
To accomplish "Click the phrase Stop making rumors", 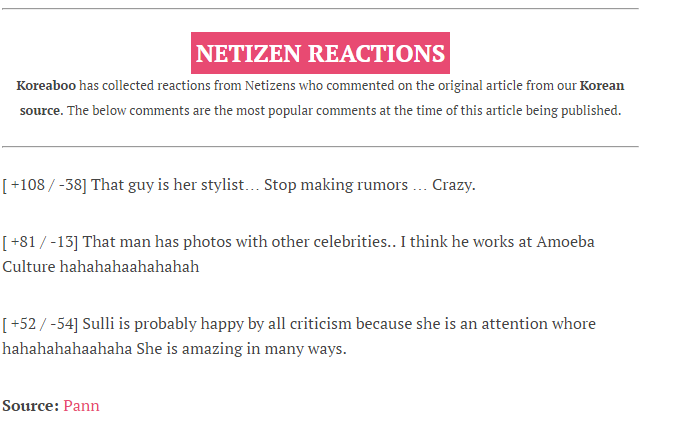I will click(336, 185).
